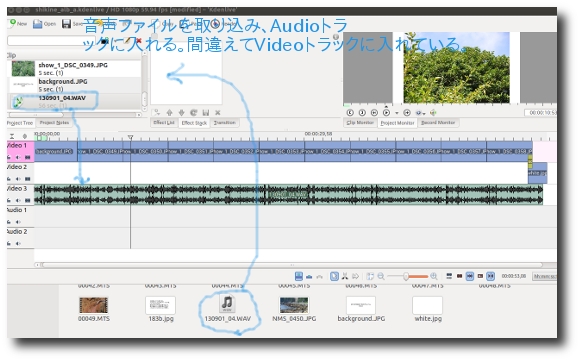Select normal edit mode icon in status bar
Image resolution: width=580 pixels, height=361 pixels.
[299, 276]
